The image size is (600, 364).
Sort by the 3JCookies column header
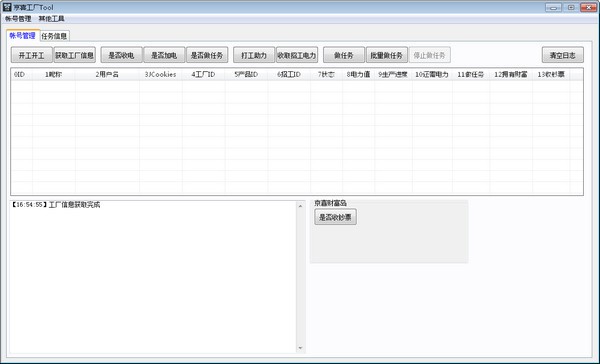tap(161, 74)
